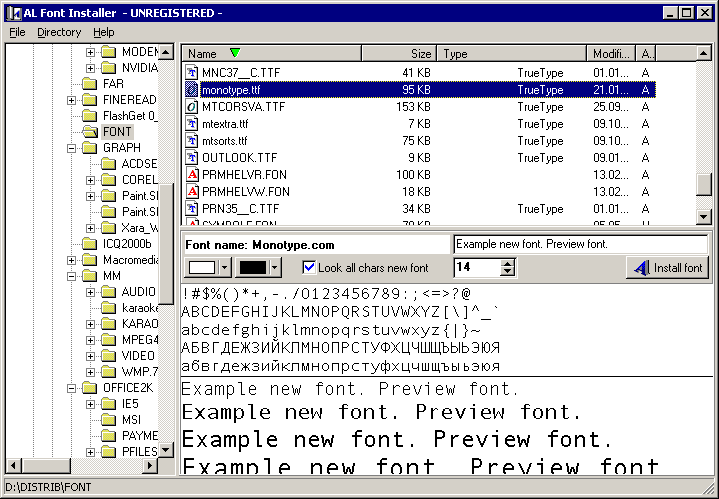Open the File menu
The image size is (719, 499).
point(17,32)
